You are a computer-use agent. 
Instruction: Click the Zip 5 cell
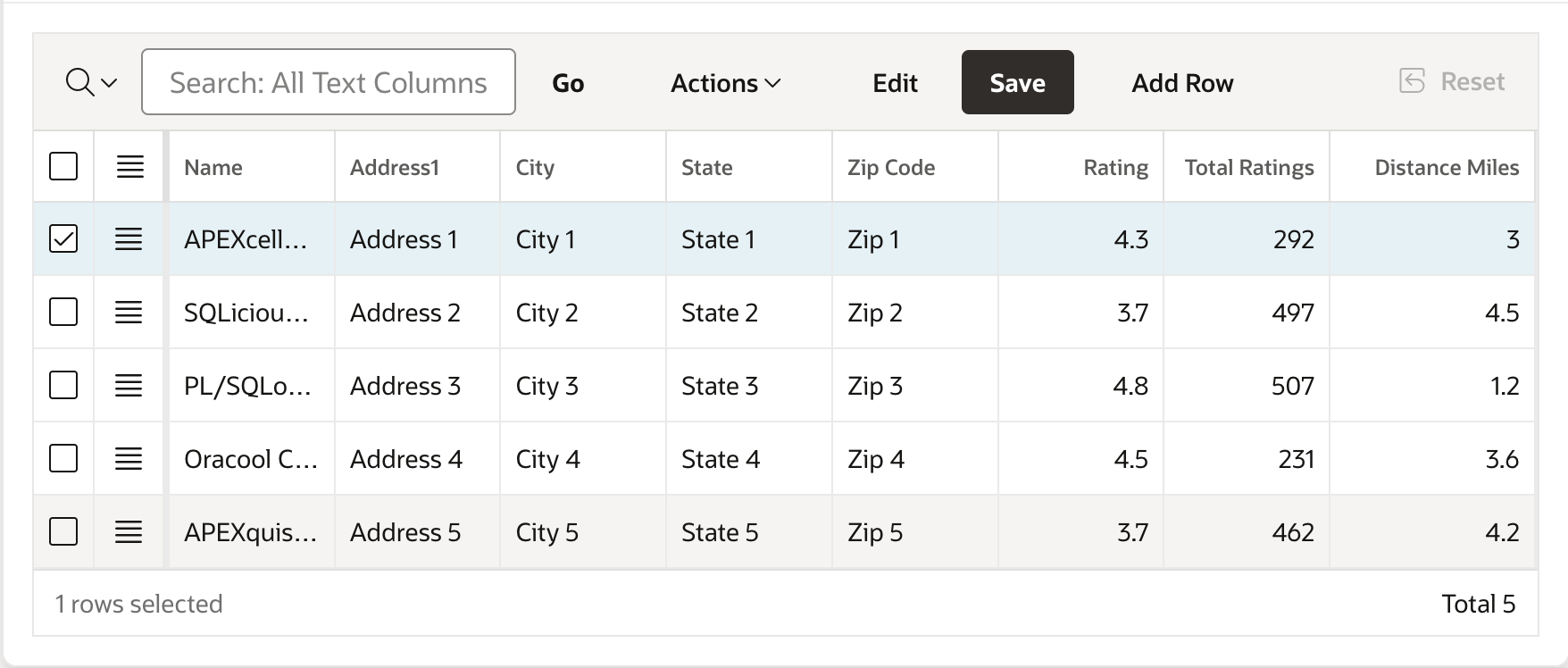915,532
